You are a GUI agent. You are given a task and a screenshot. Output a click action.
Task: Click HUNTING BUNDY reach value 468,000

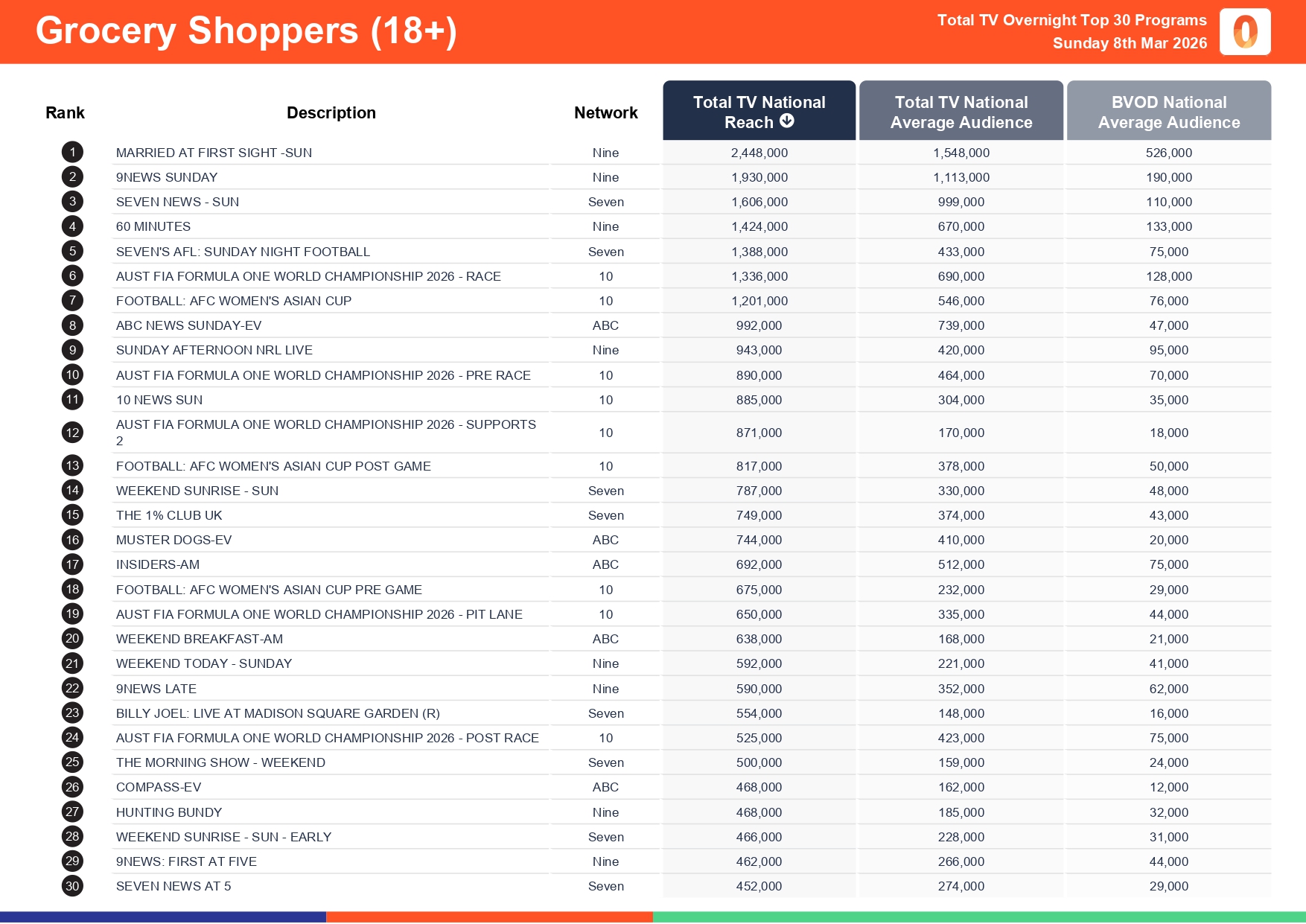(x=759, y=812)
